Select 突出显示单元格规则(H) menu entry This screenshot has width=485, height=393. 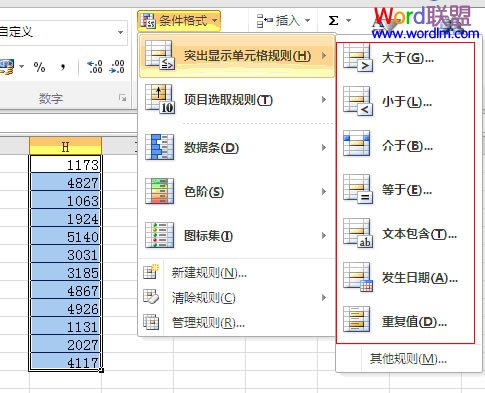[x=237, y=56]
